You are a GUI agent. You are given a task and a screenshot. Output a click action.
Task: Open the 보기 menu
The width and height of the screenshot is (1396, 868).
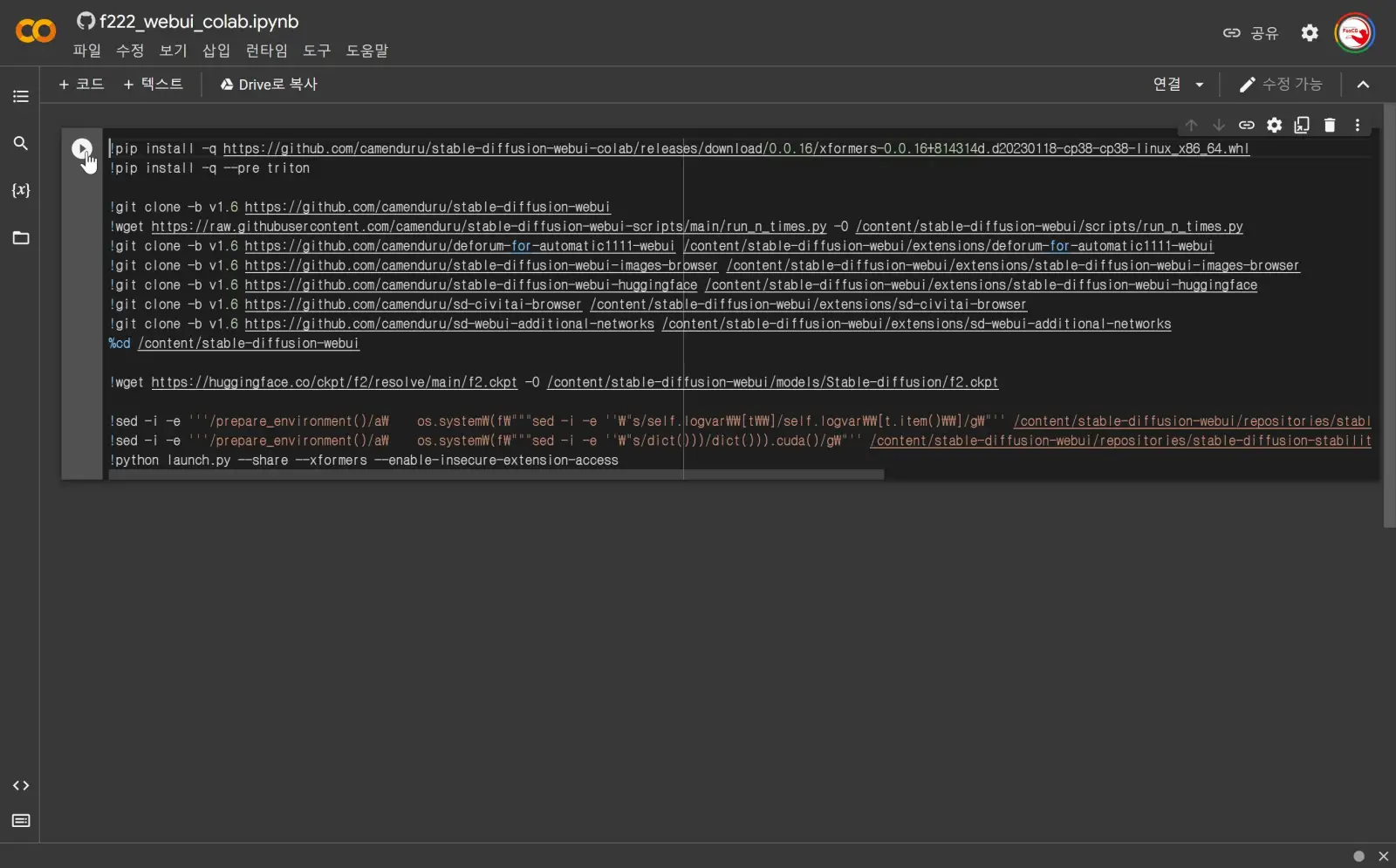click(x=173, y=51)
